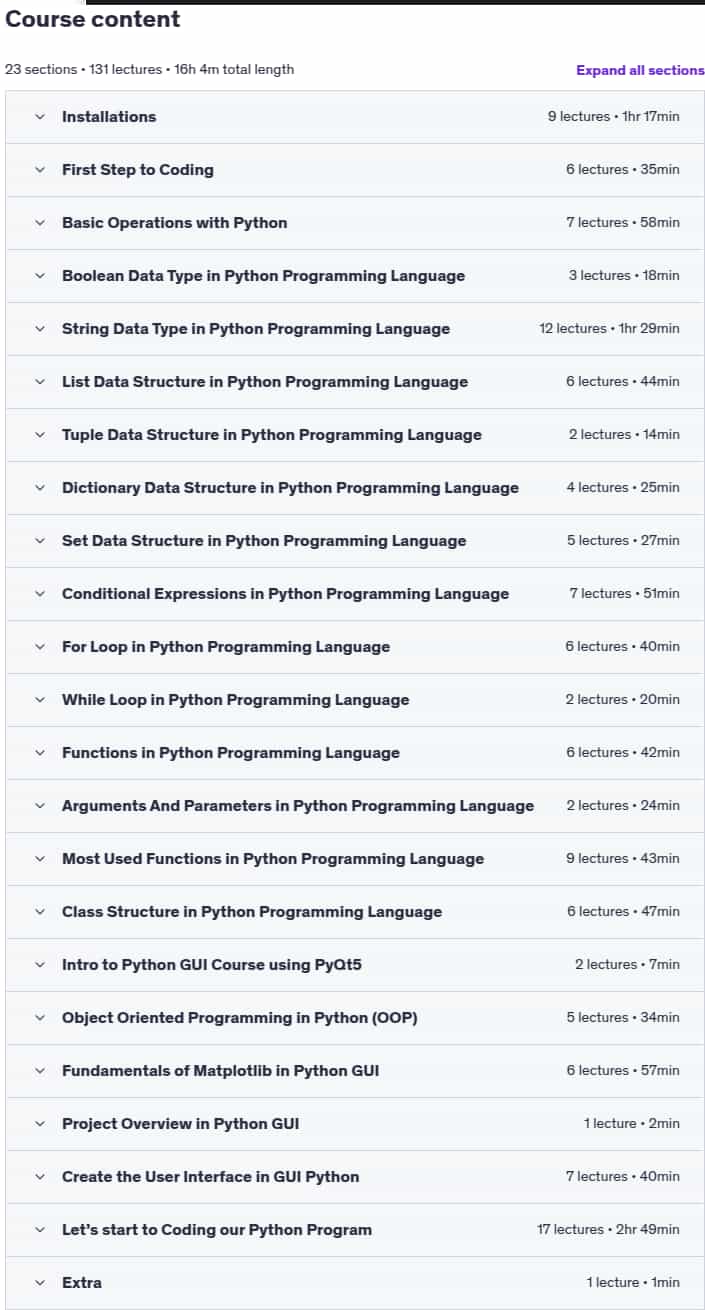Select Class Structure section title
The image size is (705, 1310).
(x=252, y=912)
